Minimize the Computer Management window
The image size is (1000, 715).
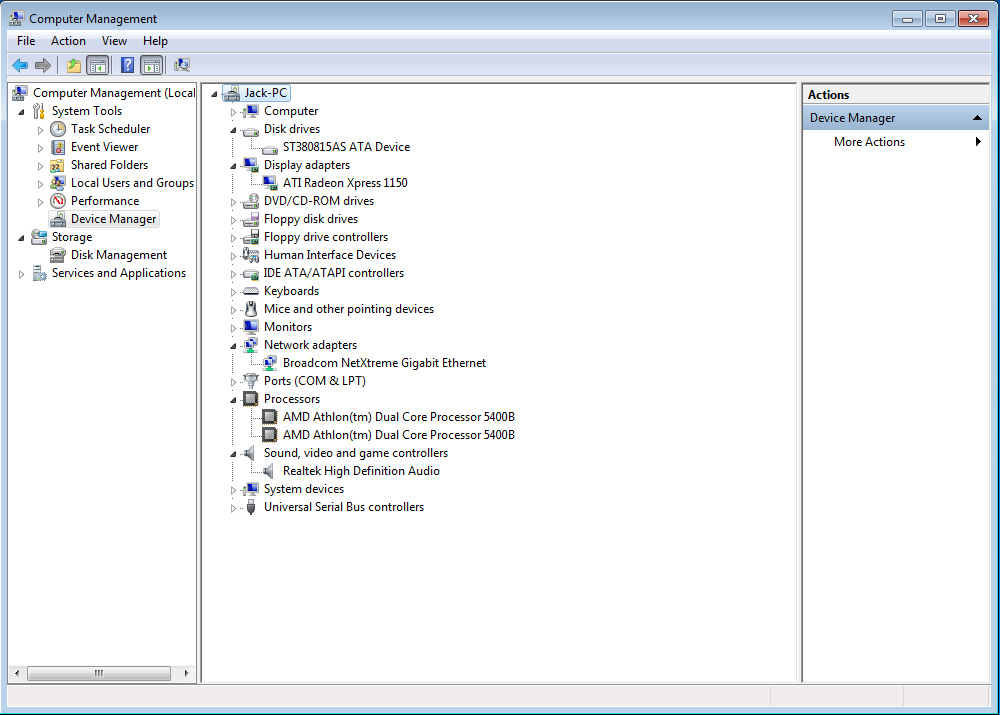(x=907, y=18)
